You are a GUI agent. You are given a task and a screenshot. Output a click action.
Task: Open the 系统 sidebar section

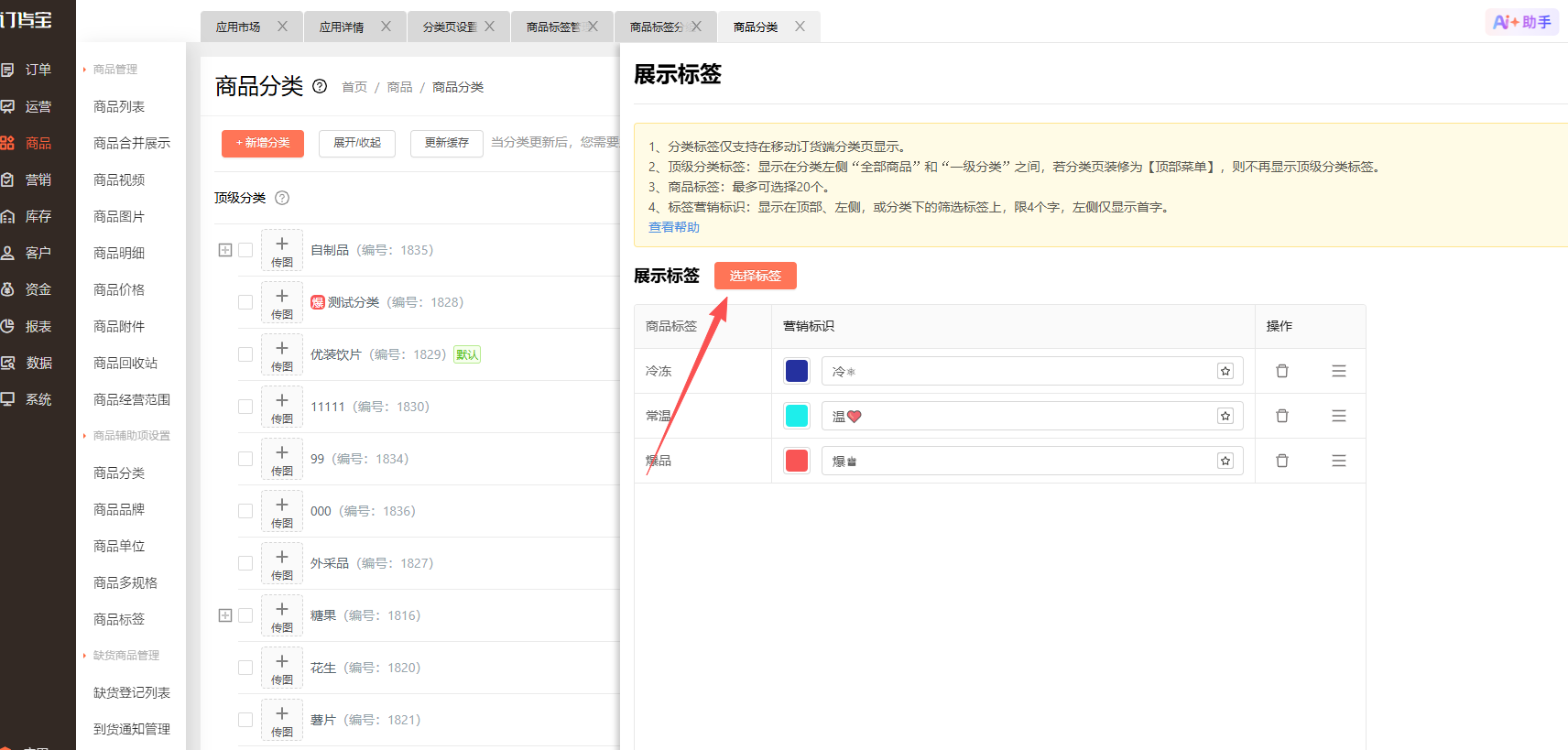[x=27, y=399]
